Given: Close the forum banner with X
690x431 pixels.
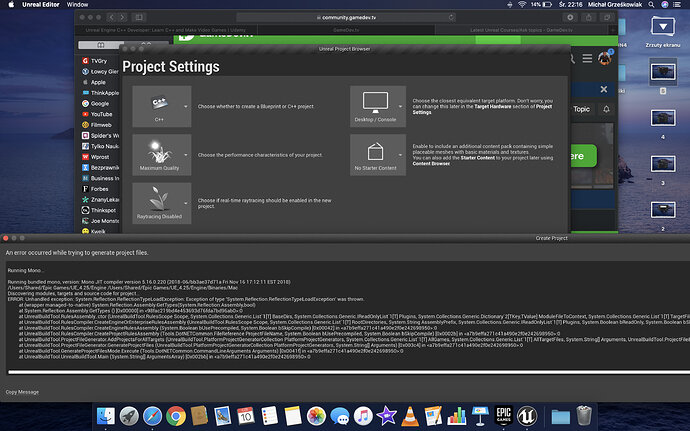Looking at the screenshot, I should click(604, 89).
